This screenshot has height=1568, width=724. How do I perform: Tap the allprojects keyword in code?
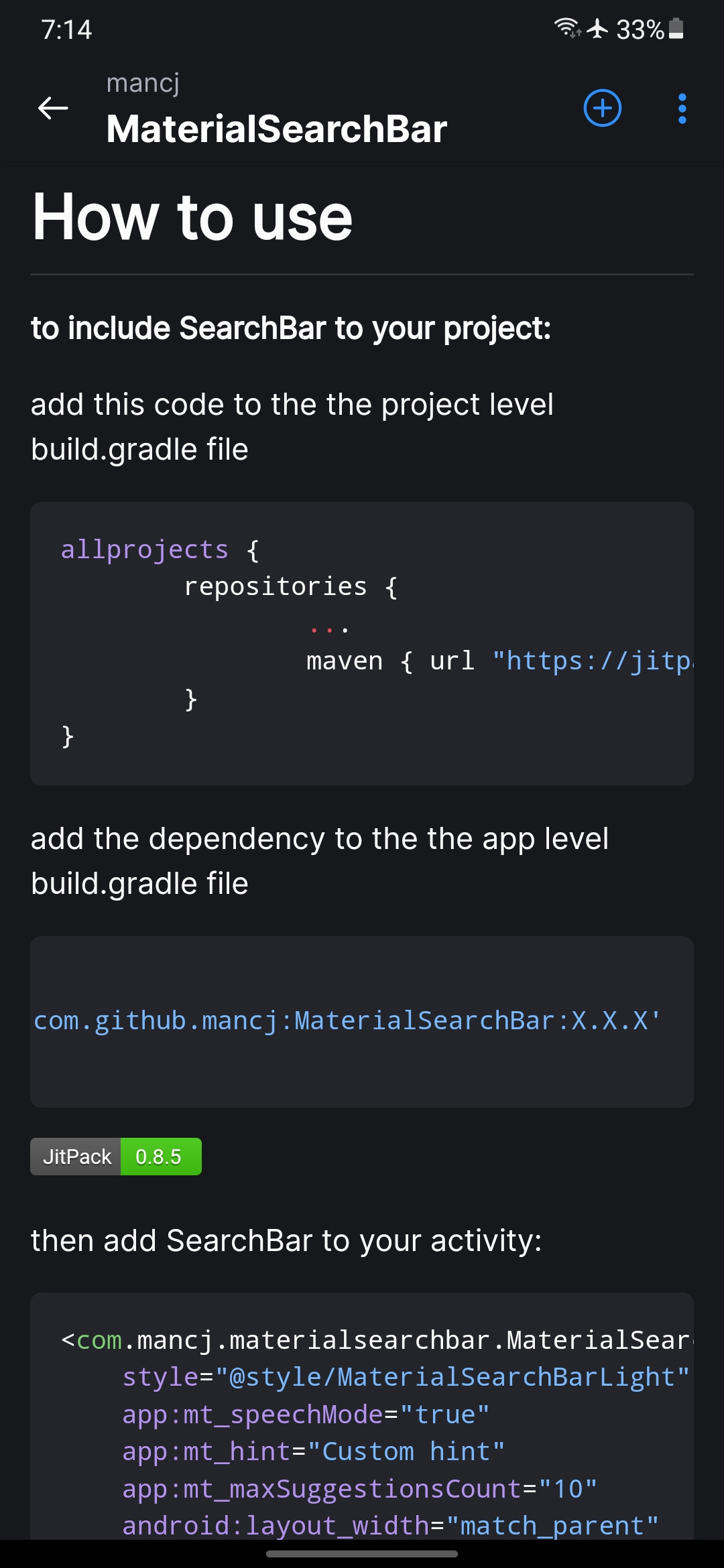[x=144, y=549]
